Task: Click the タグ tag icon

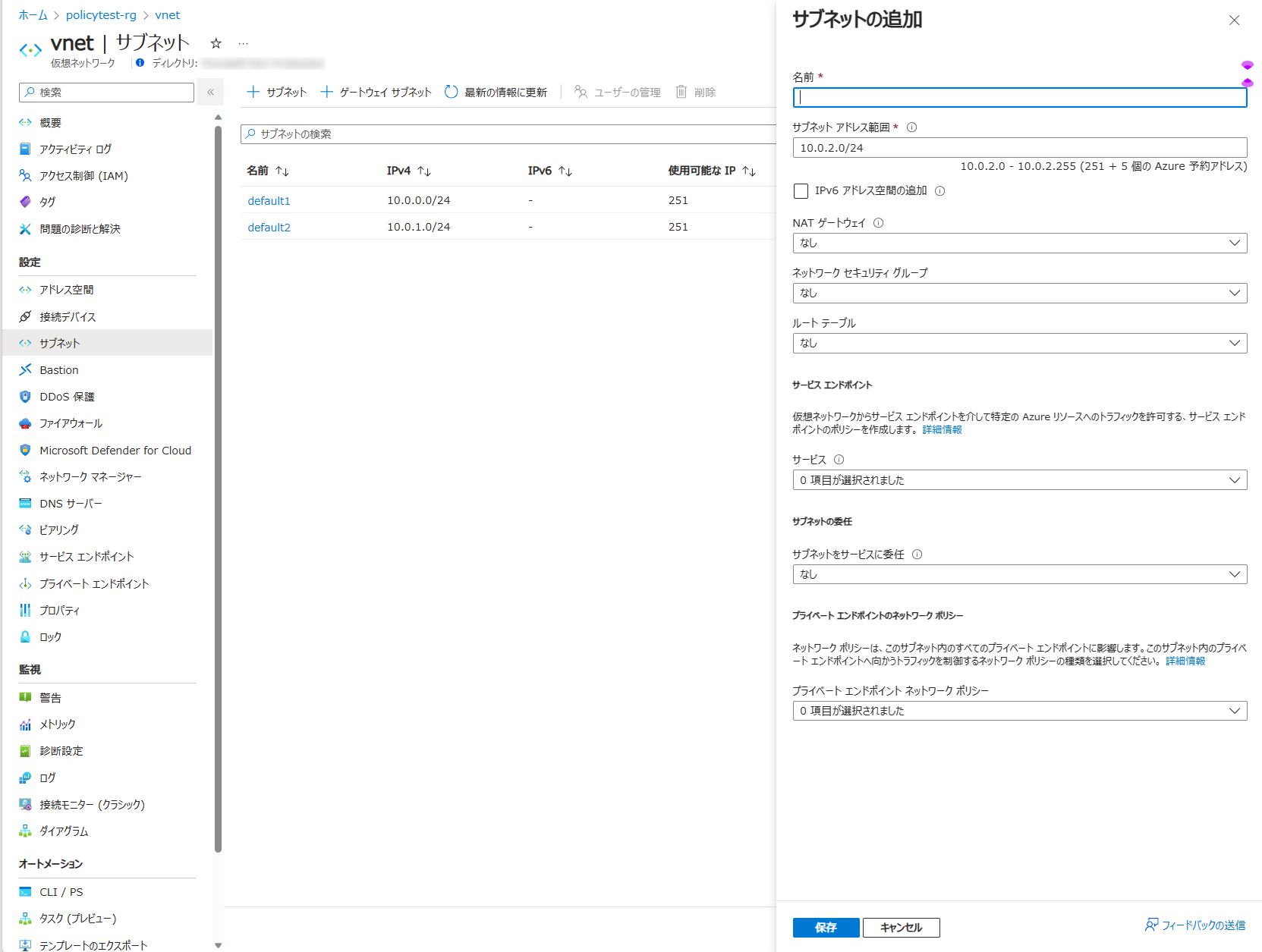Action: click(x=25, y=202)
